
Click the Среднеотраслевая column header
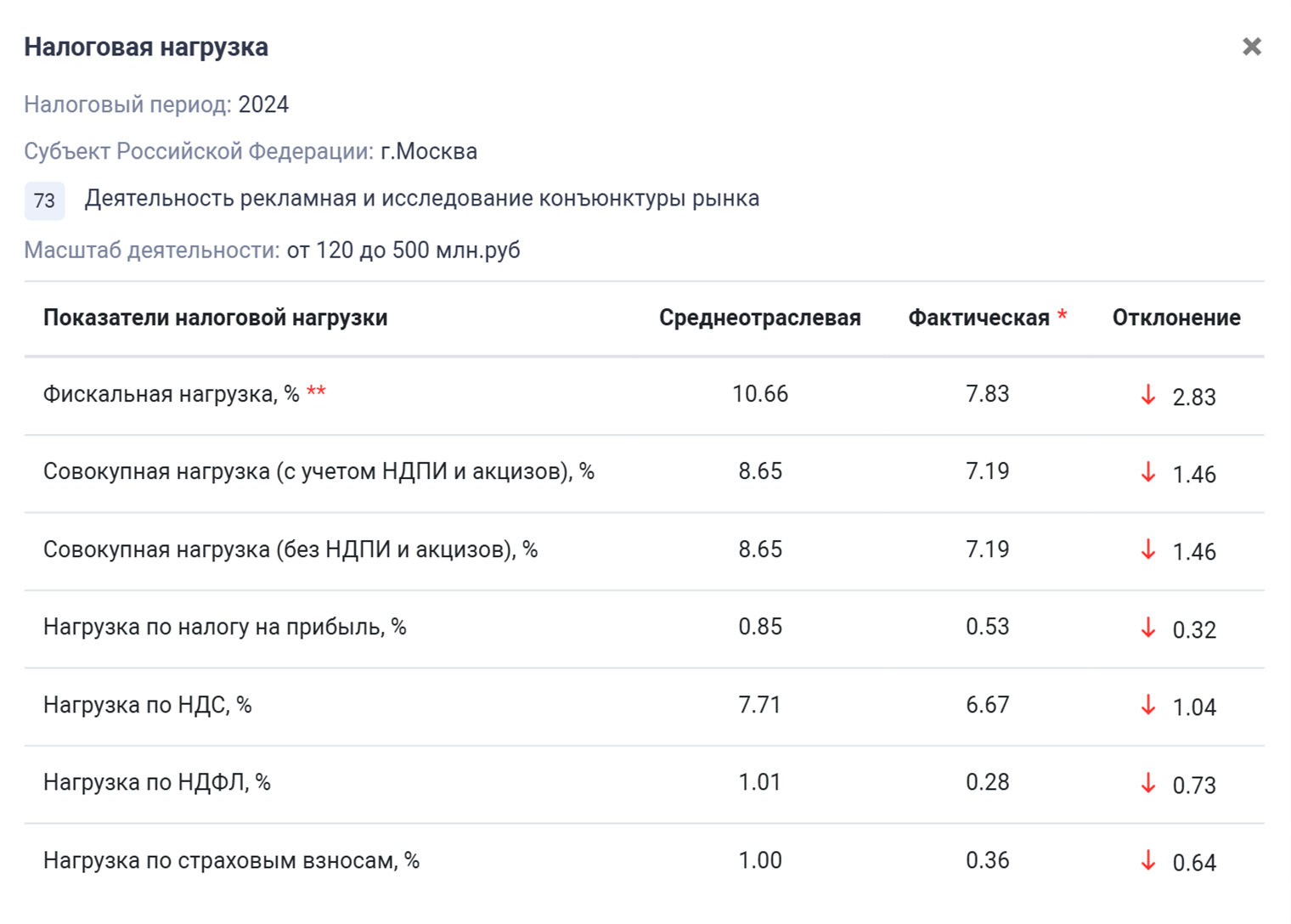759,318
